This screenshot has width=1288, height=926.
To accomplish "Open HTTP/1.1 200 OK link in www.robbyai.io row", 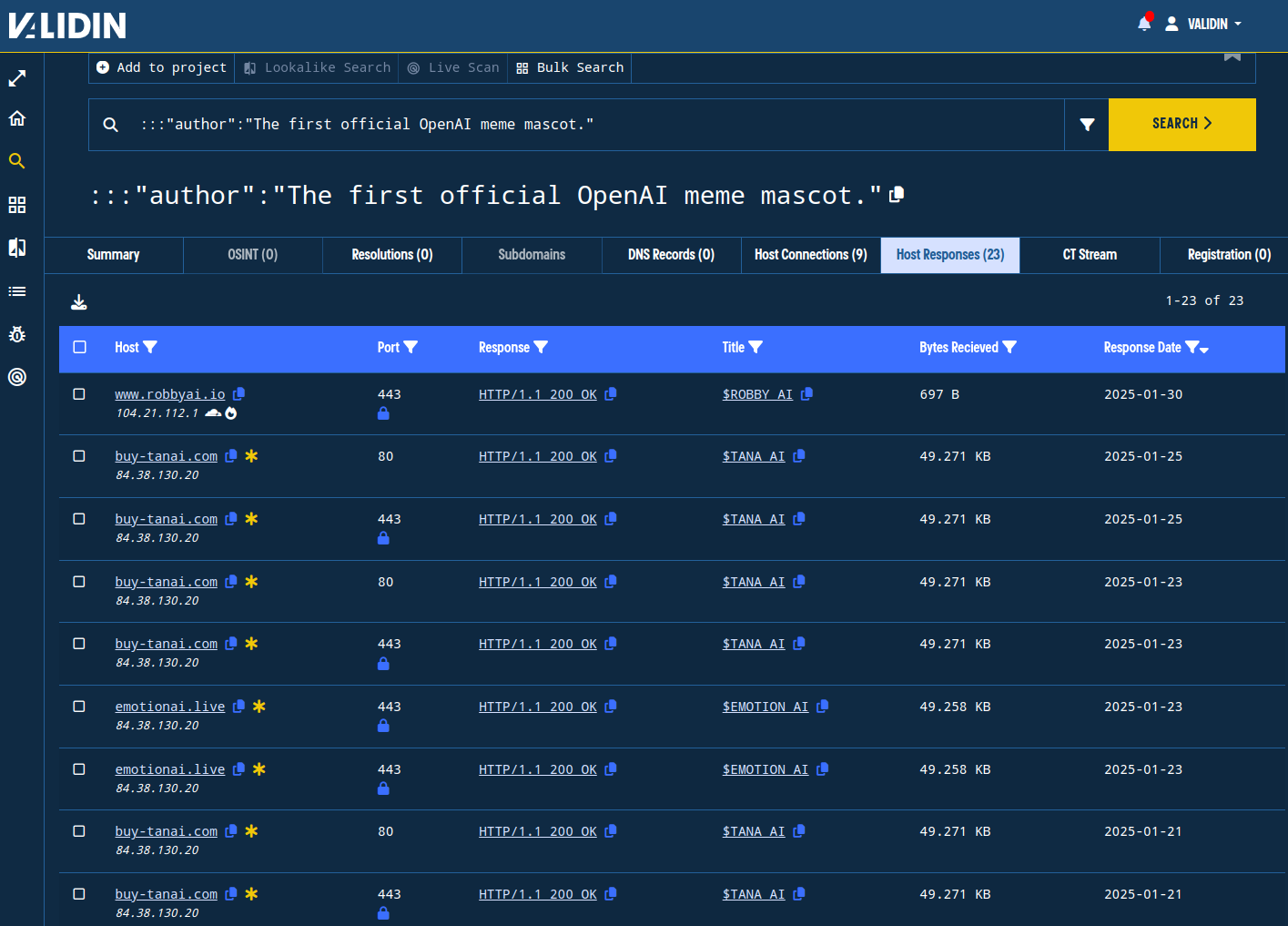I will tap(538, 394).
